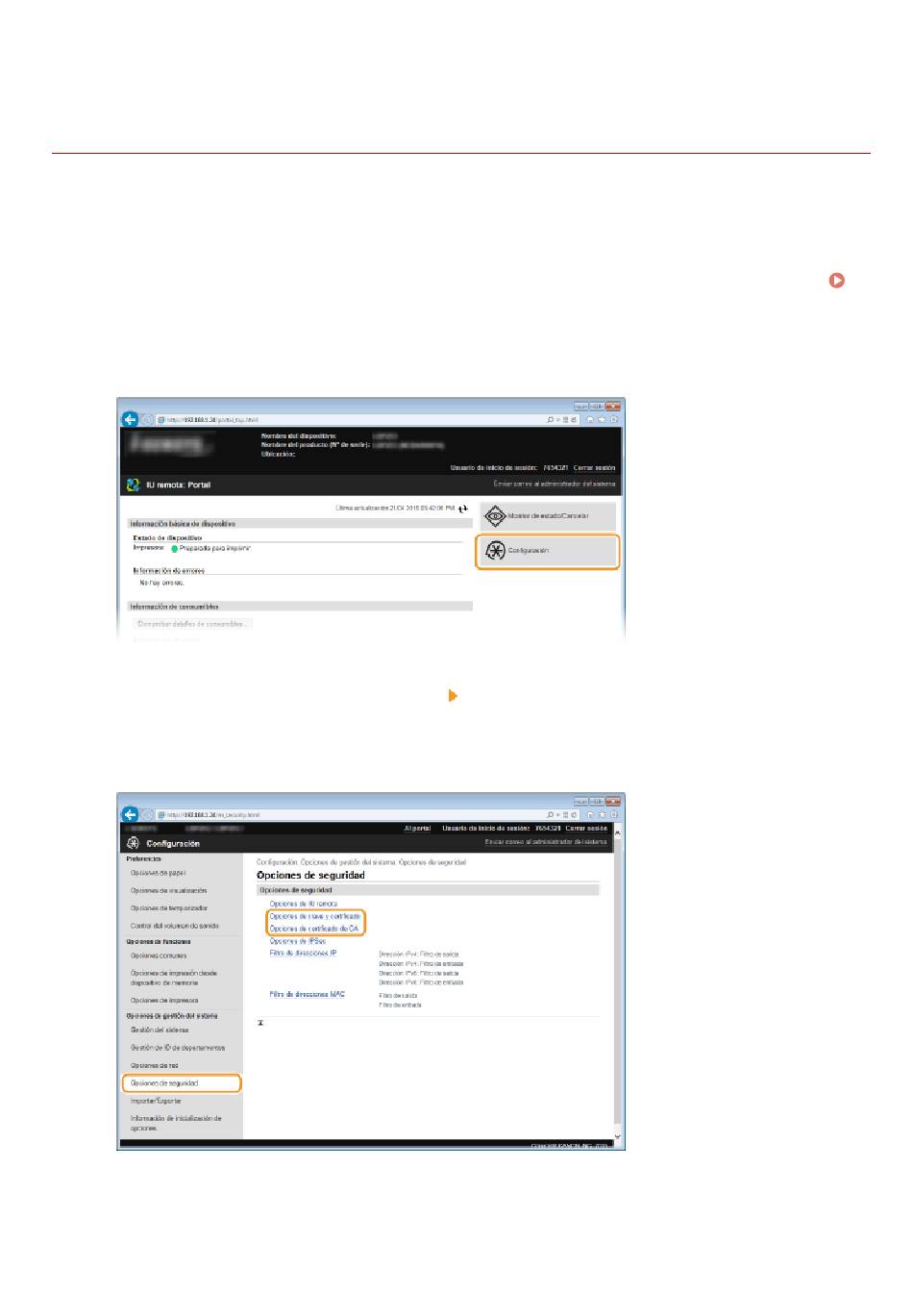The height and width of the screenshot is (1316, 913).
Task: Click Opciones de IPSec link
Action: click(298, 942)
